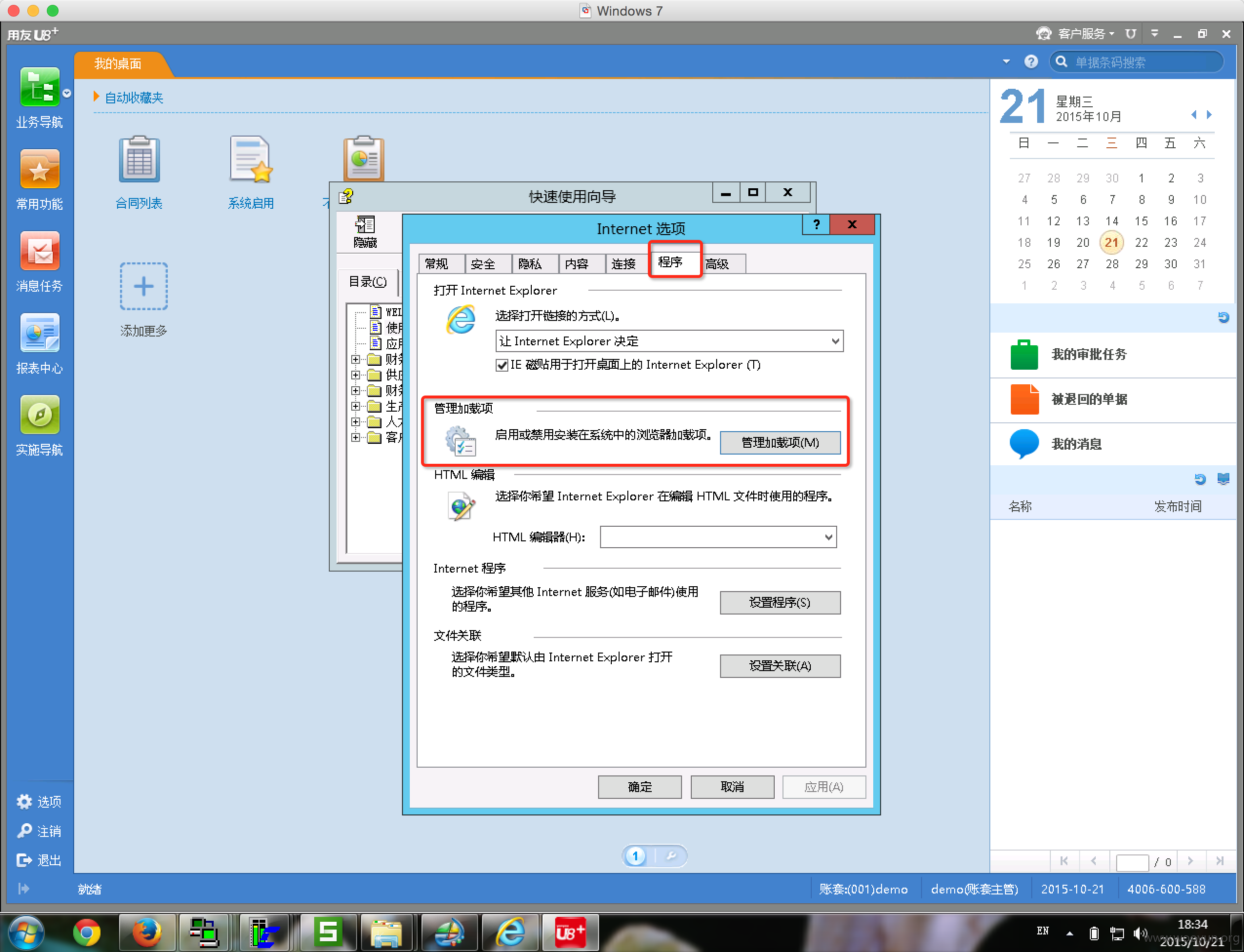Open the 报表中心 sidebar icon

coord(39,333)
